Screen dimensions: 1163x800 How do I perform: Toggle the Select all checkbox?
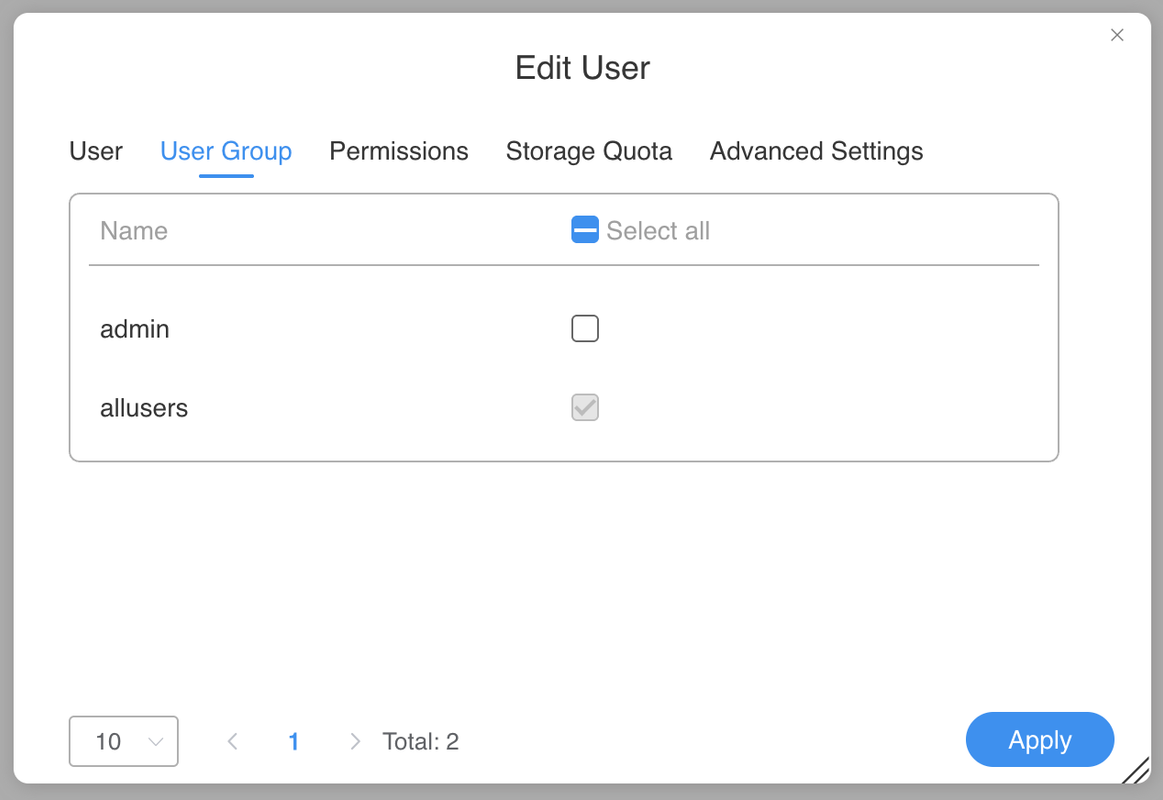(x=585, y=230)
